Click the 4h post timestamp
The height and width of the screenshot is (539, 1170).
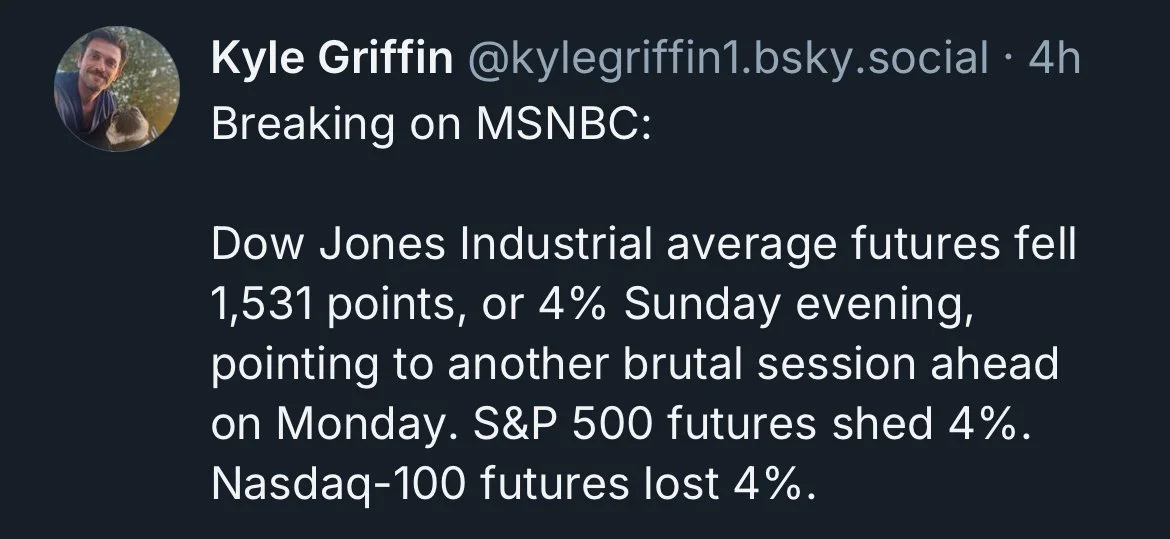[x=1054, y=61]
